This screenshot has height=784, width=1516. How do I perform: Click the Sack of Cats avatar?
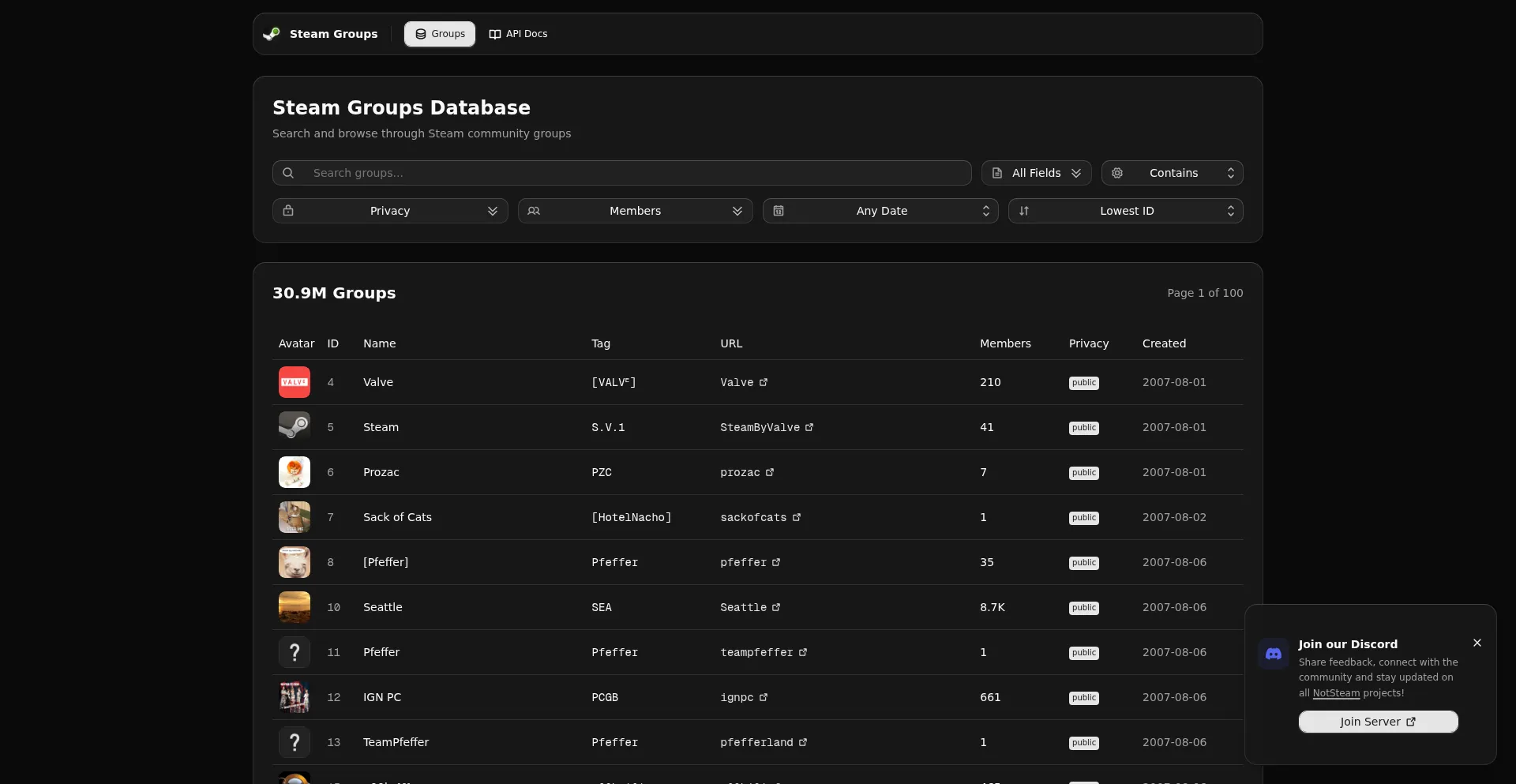(x=295, y=517)
